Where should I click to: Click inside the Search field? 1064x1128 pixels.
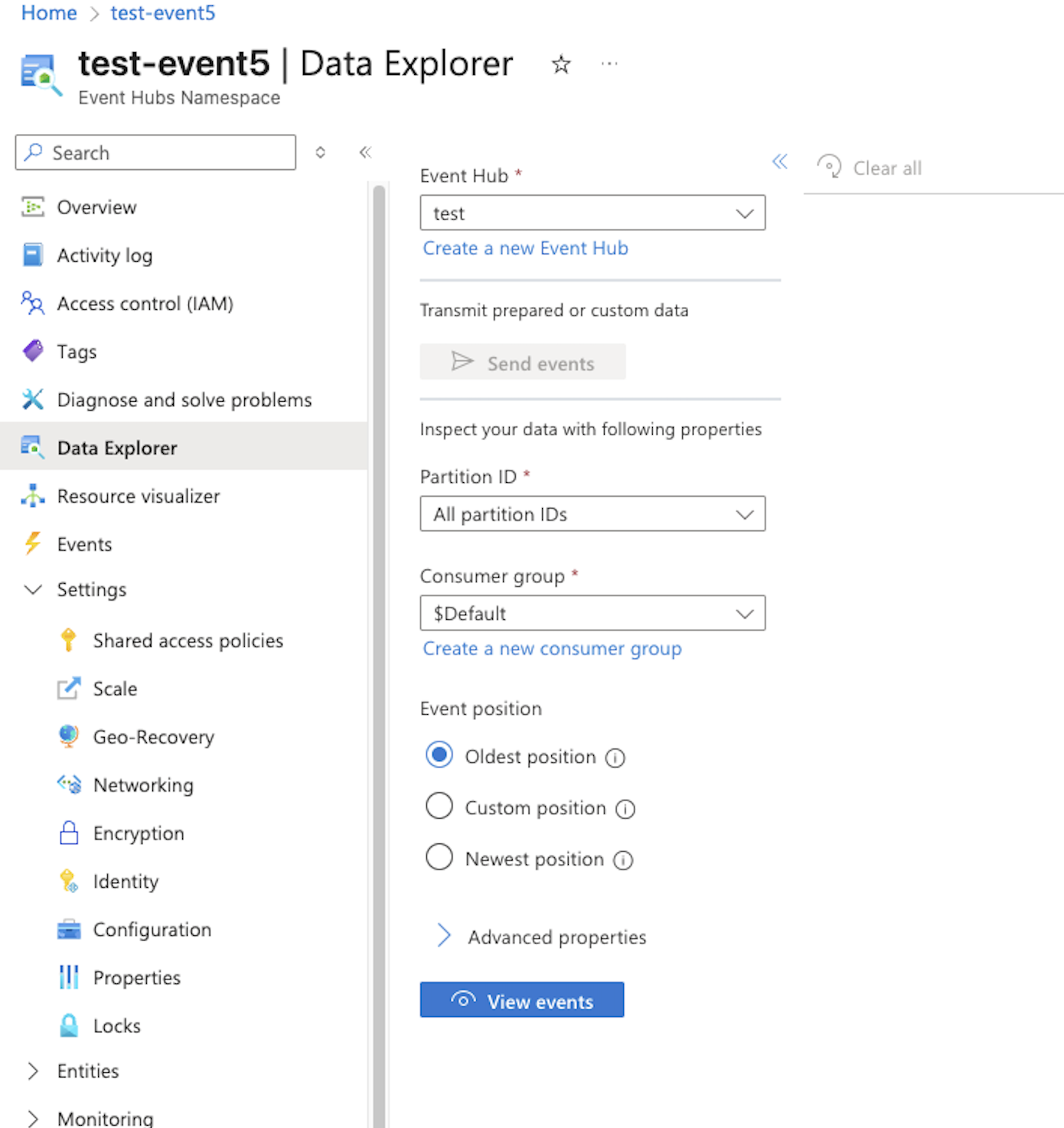(153, 152)
